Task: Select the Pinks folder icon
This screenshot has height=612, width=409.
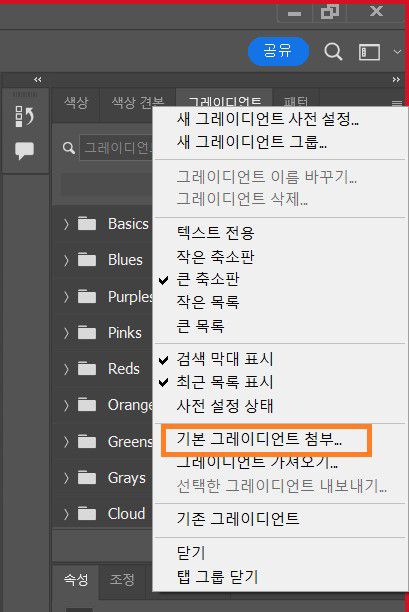Action: pyautogui.click(x=87, y=333)
